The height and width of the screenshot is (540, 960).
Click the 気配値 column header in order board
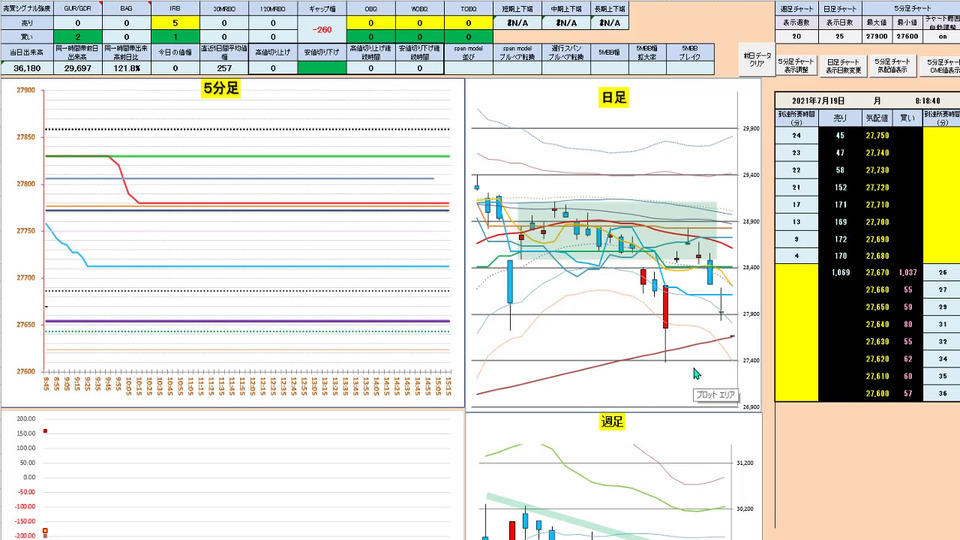point(877,118)
